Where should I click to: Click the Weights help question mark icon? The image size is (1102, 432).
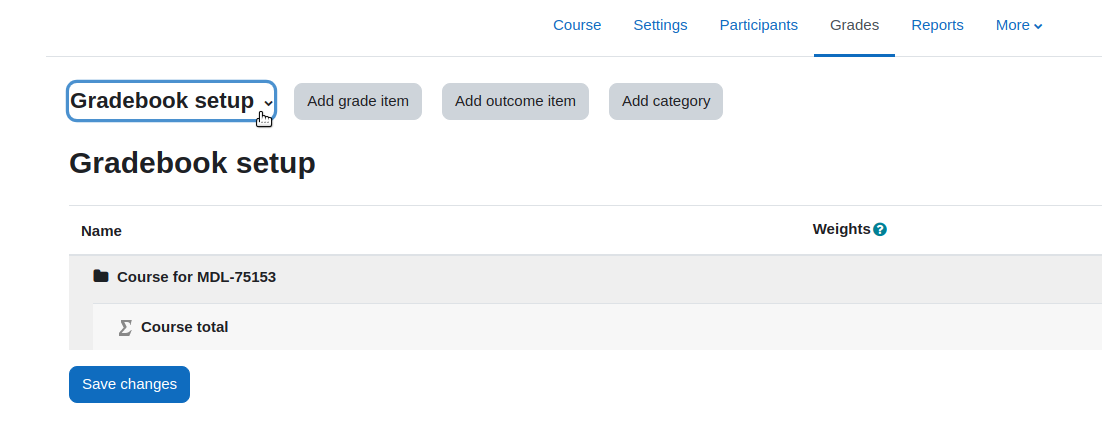coord(879,230)
